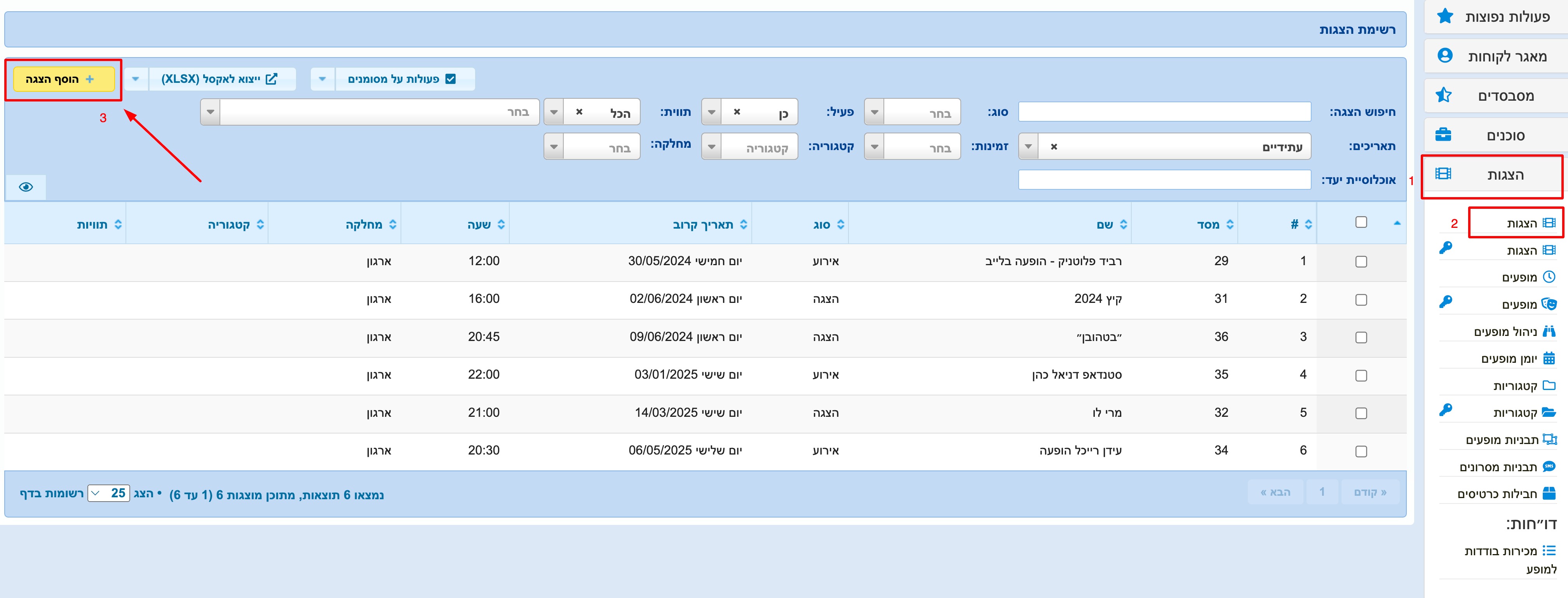This screenshot has width=1568, height=598.
Task: Click the sort arrows of the קטגוריה column
Action: pyautogui.click(x=261, y=225)
